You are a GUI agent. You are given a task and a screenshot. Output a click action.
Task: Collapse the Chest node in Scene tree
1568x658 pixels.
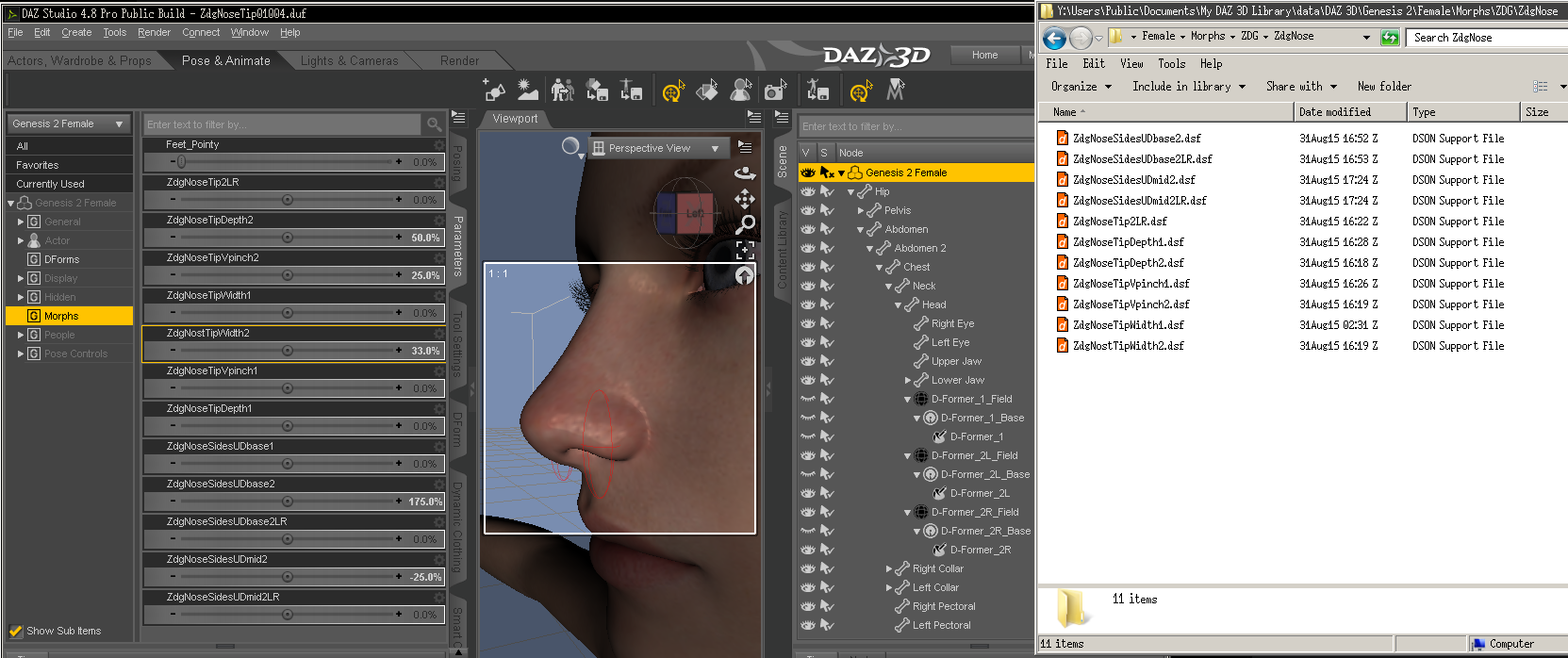click(879, 267)
